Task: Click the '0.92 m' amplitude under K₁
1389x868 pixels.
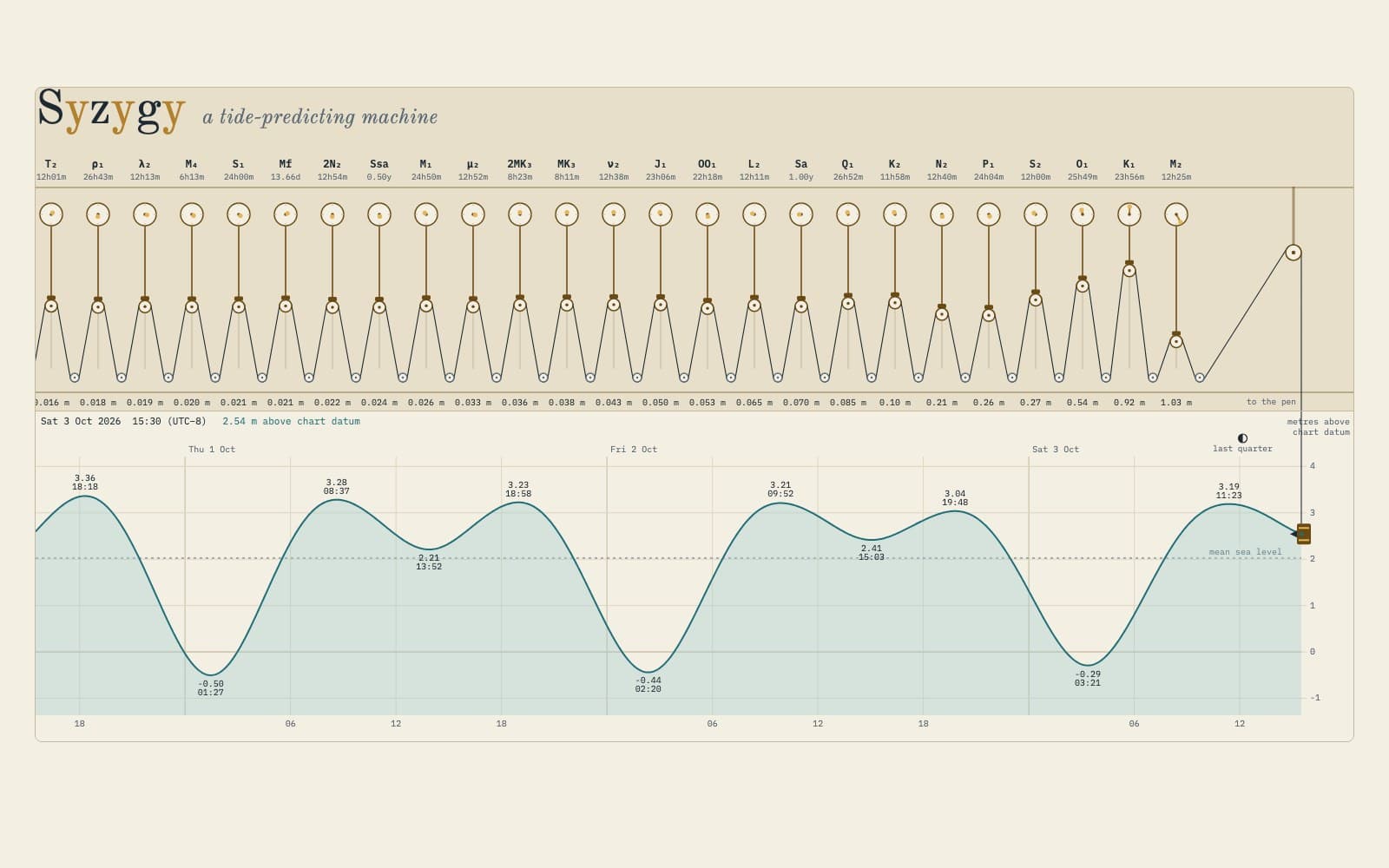Action: 1129,403
